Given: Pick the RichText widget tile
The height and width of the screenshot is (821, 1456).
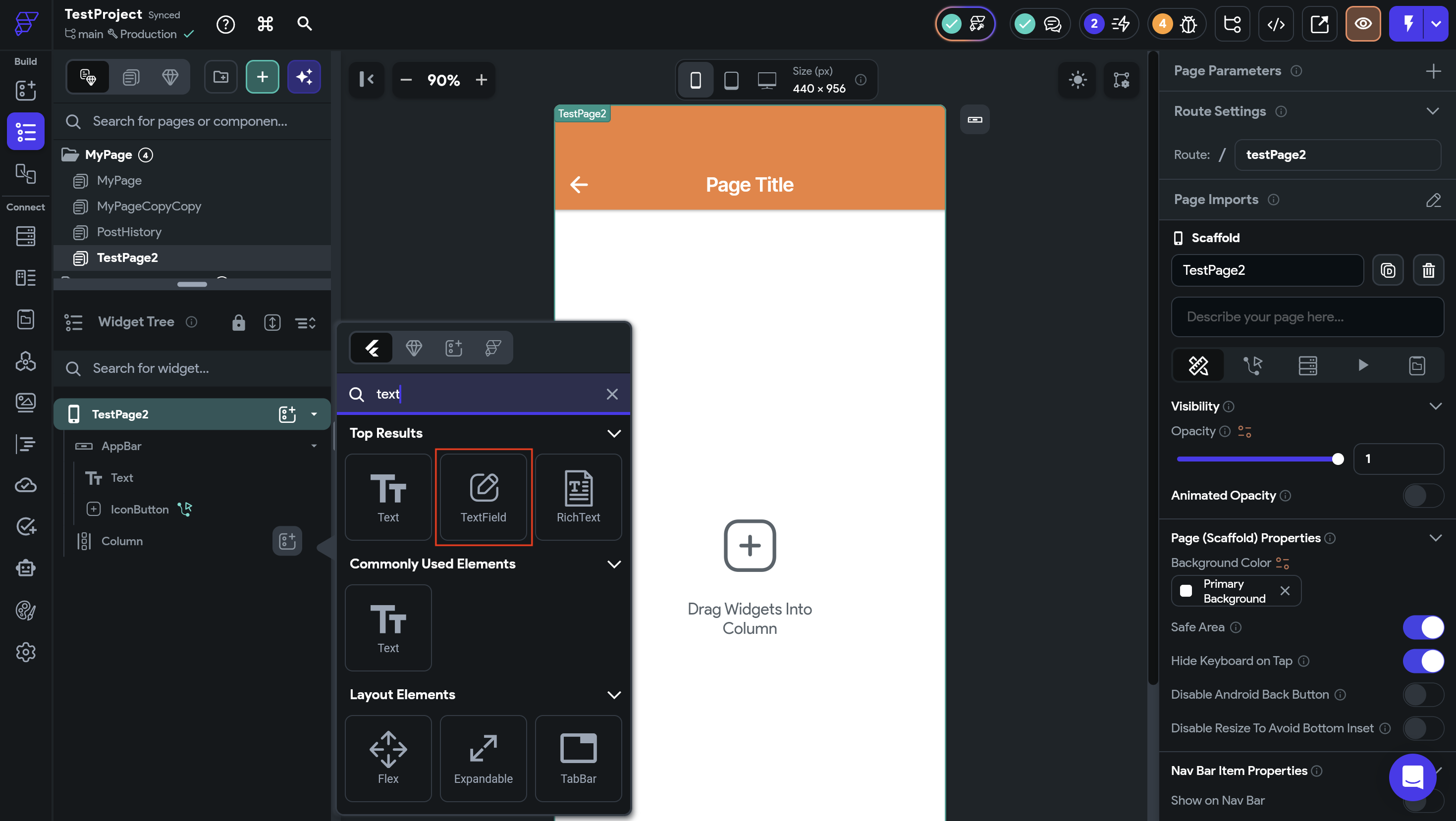Looking at the screenshot, I should 578,497.
